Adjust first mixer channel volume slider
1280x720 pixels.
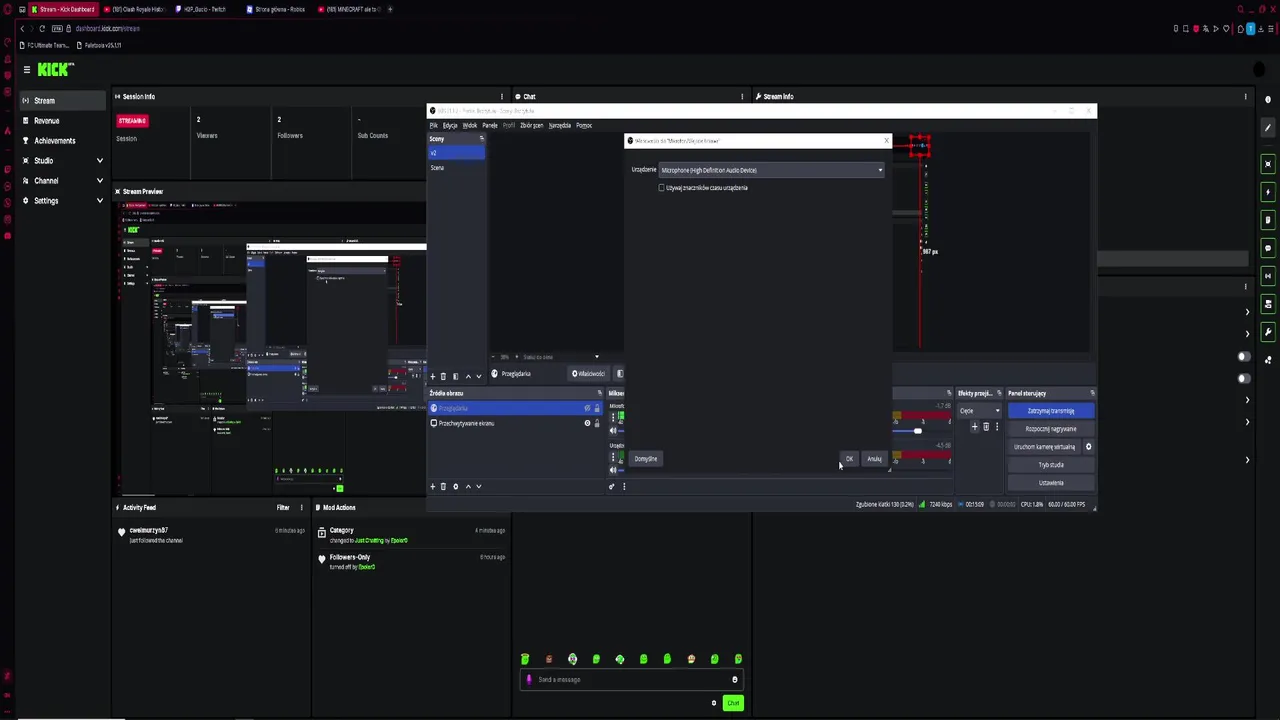[918, 431]
